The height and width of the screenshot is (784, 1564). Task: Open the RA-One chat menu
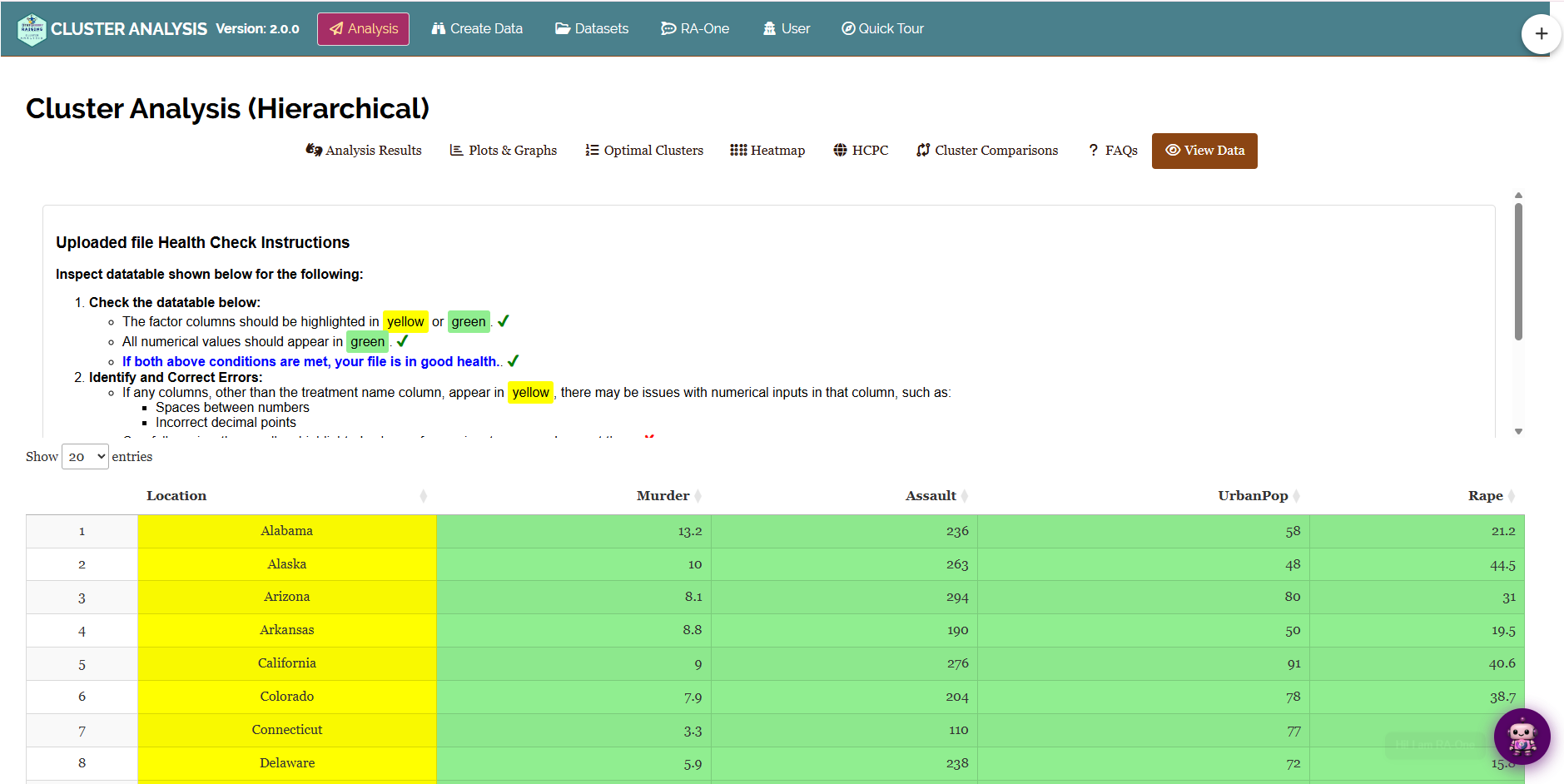(x=695, y=29)
